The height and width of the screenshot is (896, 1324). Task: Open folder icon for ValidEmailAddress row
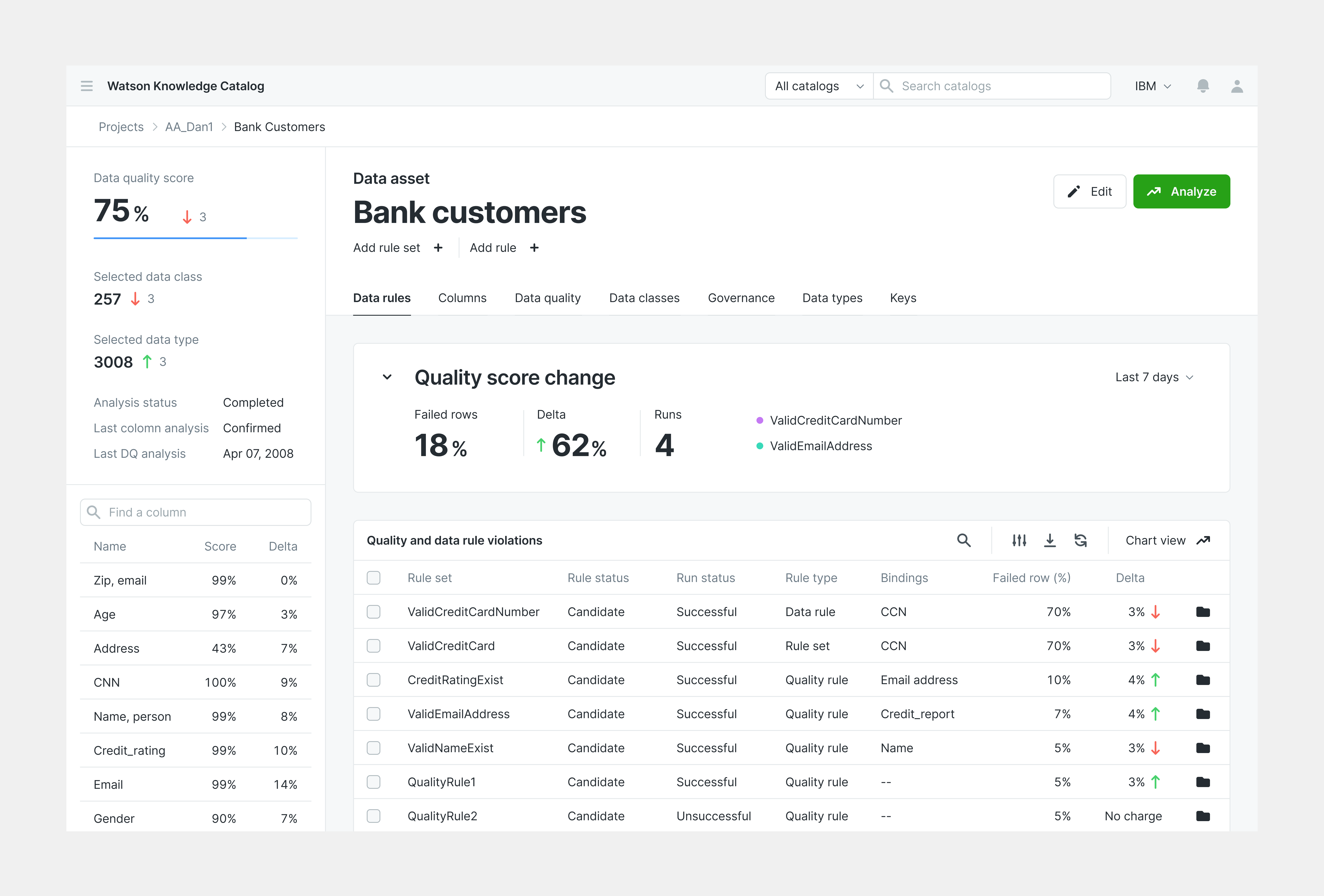point(1203,714)
